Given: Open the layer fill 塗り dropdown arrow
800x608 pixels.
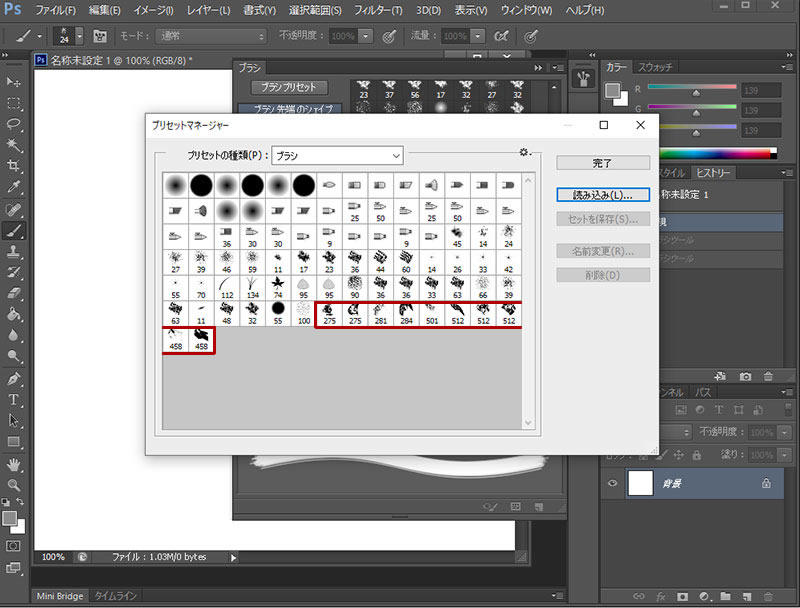Looking at the screenshot, I should coord(784,454).
